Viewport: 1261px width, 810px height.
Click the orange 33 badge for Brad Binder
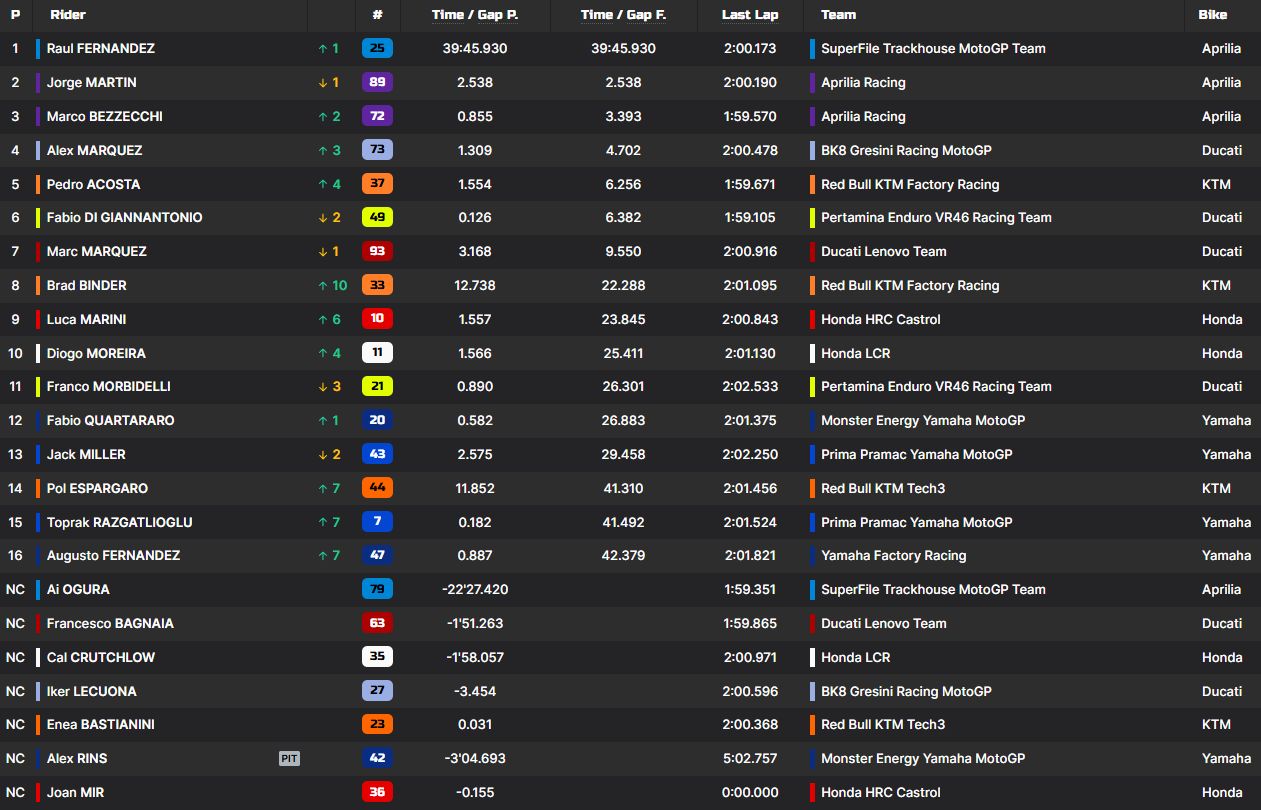pyautogui.click(x=377, y=285)
